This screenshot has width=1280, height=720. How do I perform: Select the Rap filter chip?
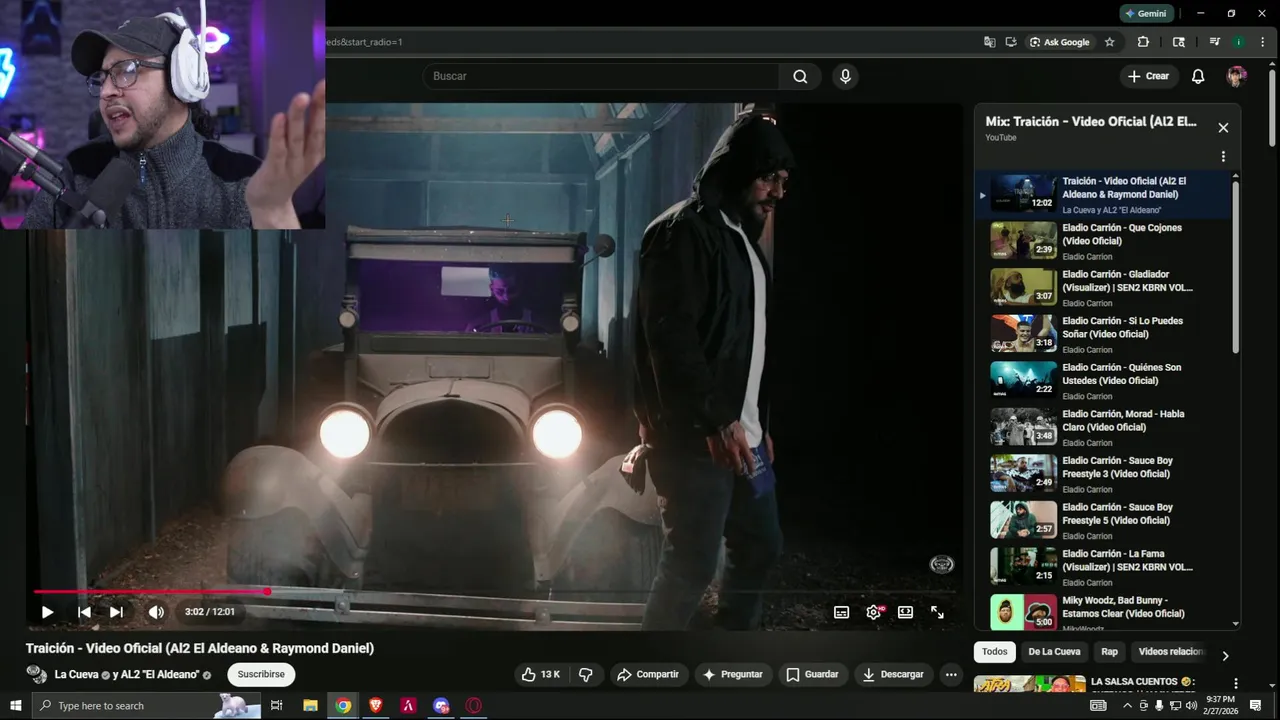pos(1110,652)
